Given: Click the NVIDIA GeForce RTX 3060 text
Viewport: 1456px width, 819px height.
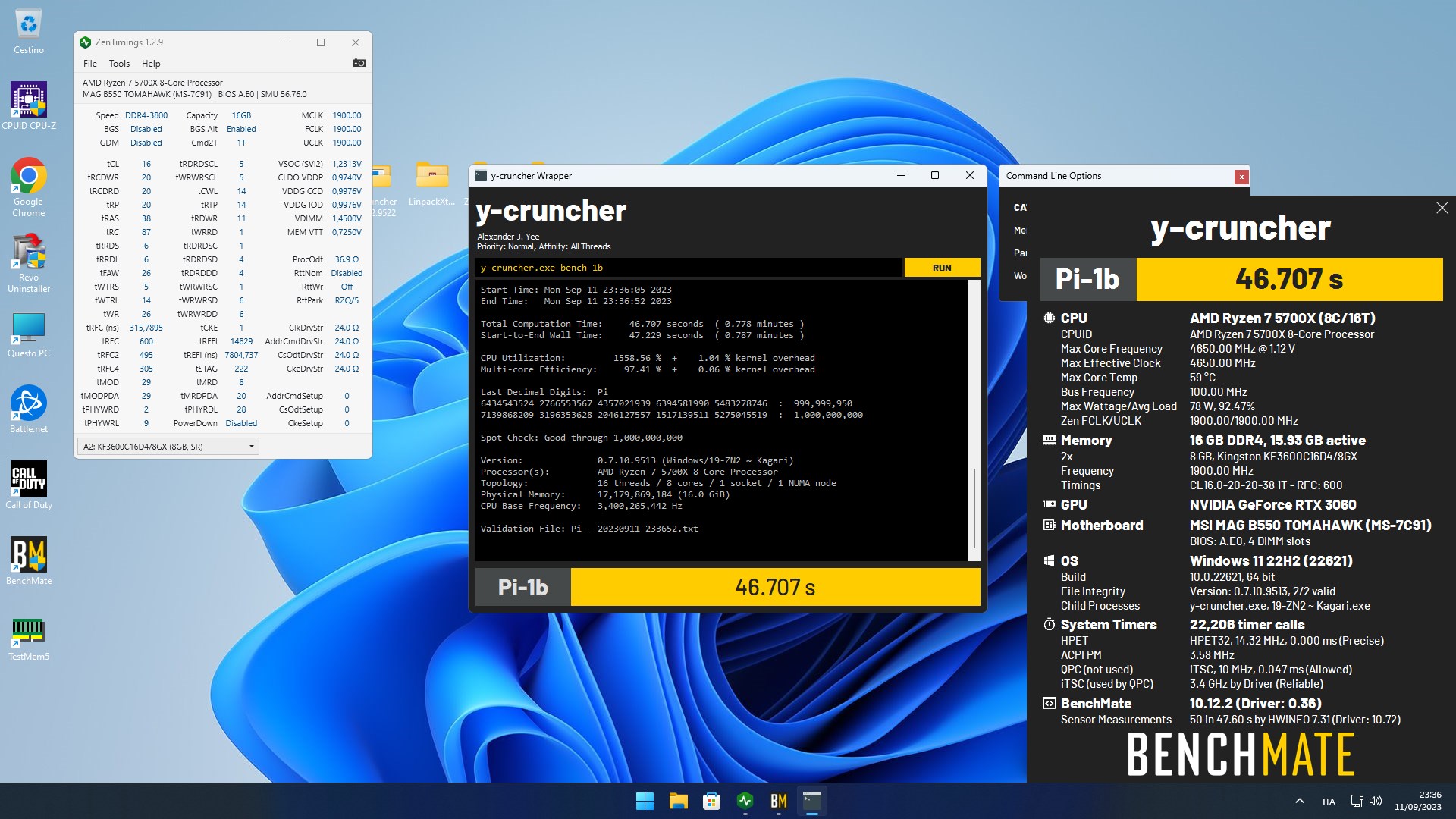Looking at the screenshot, I should click(x=1272, y=505).
